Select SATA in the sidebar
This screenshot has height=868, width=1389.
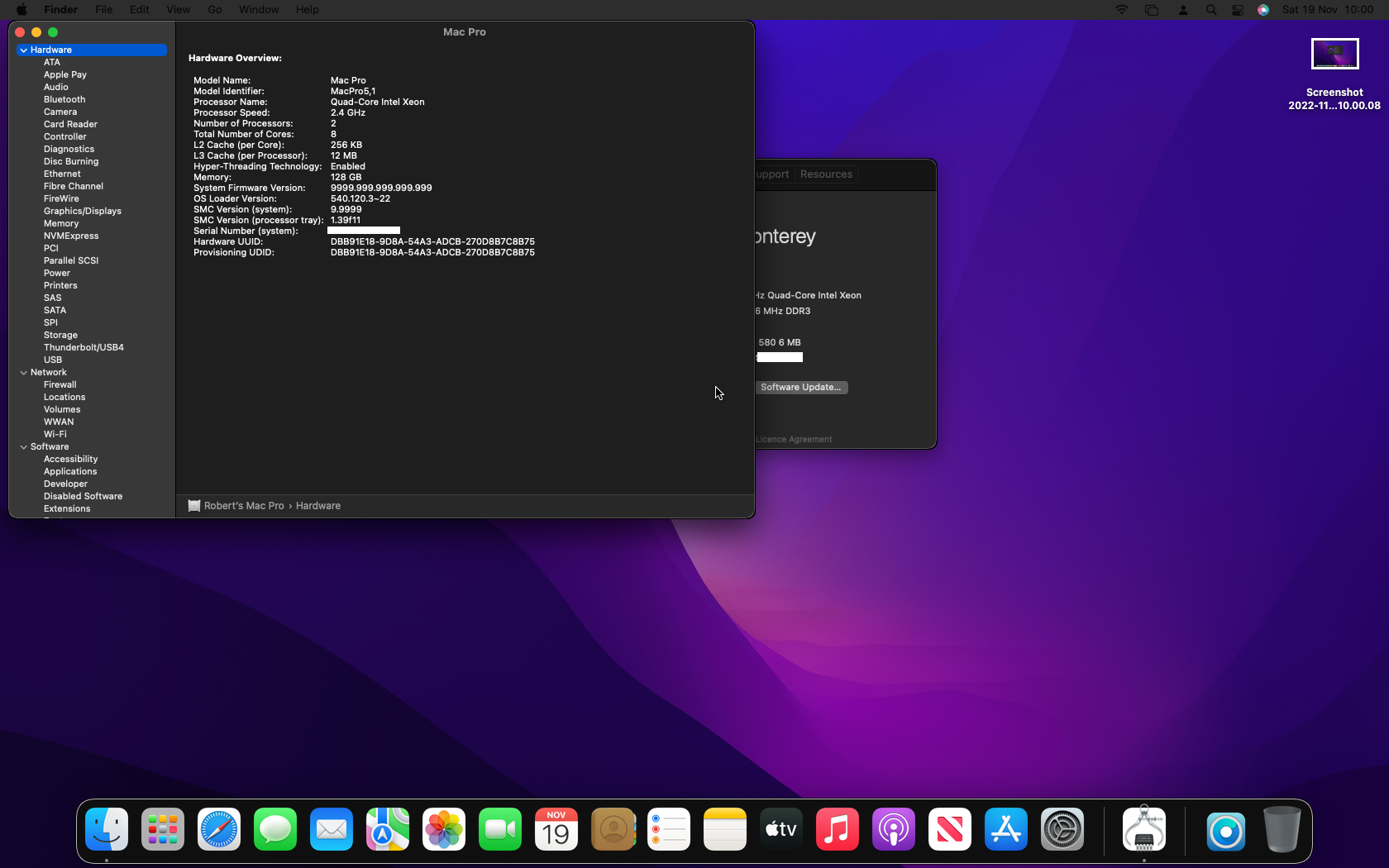click(x=55, y=311)
